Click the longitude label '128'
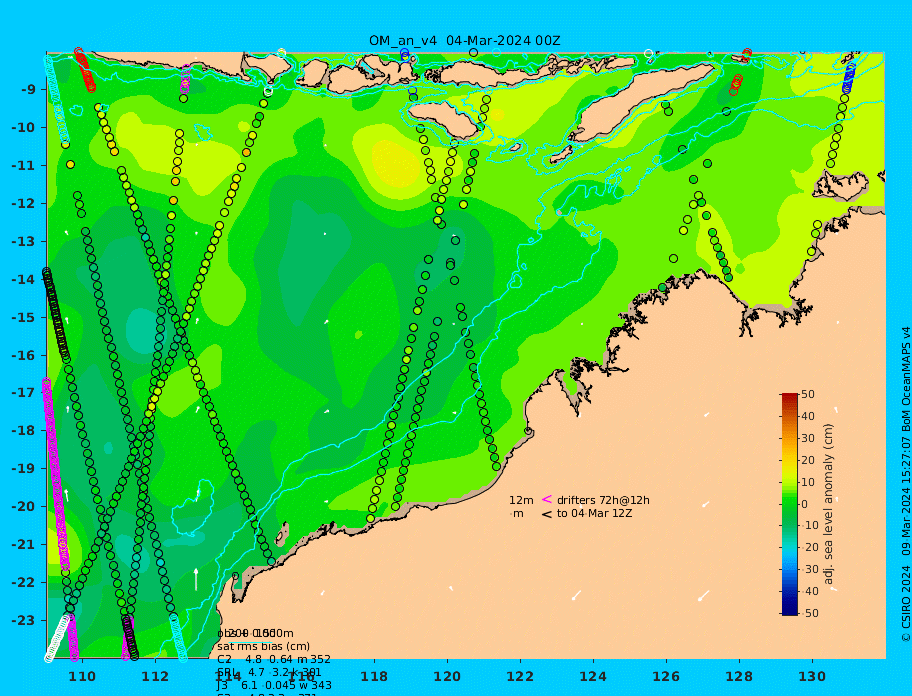Image resolution: width=912 pixels, height=696 pixels. tap(739, 676)
